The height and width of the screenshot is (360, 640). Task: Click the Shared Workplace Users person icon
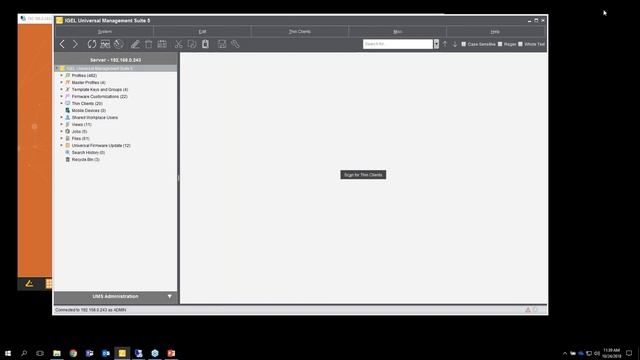pos(68,117)
